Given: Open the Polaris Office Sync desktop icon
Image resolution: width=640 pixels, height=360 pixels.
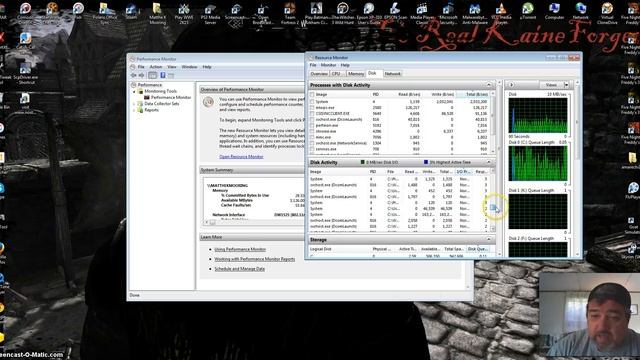Looking at the screenshot, I should (104, 13).
